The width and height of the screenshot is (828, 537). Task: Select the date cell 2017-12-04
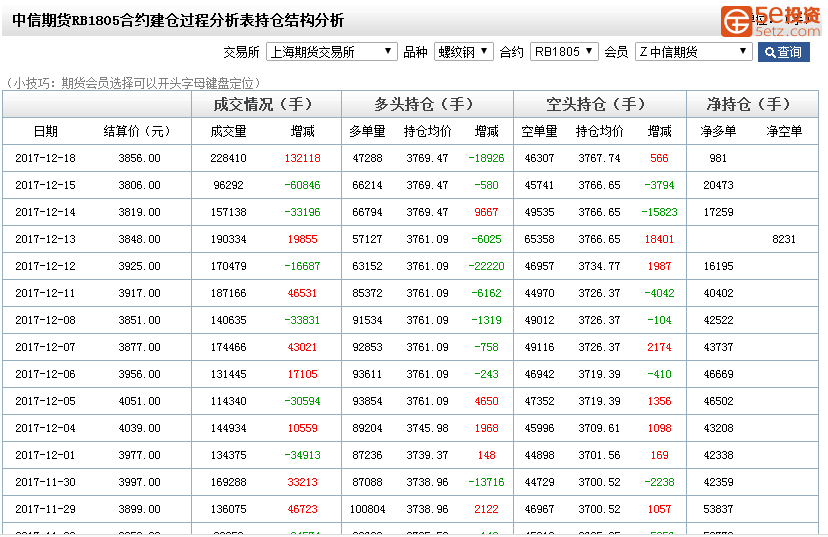45,428
